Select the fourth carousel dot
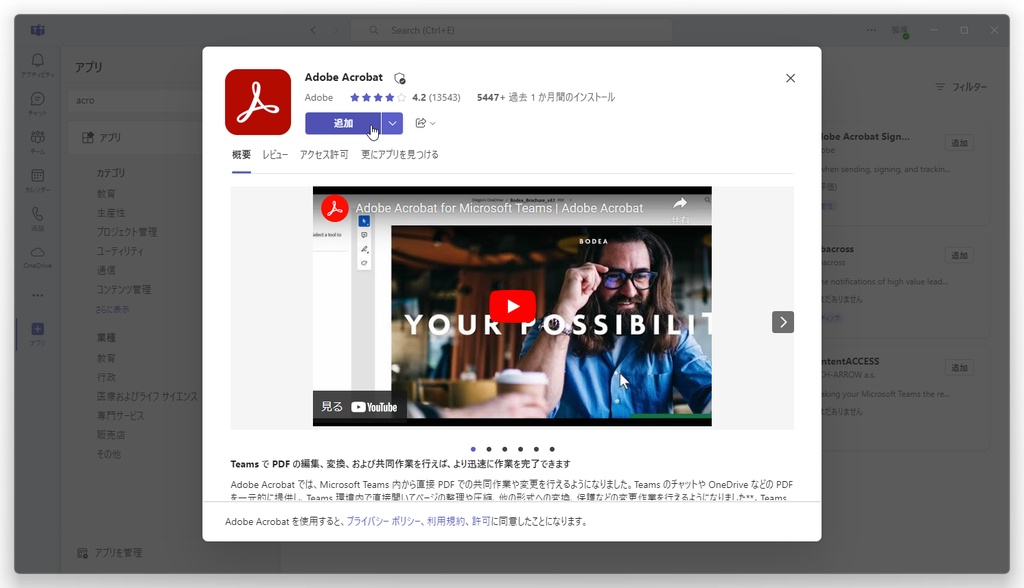Screen dimensions: 1024x588 [x=520, y=449]
